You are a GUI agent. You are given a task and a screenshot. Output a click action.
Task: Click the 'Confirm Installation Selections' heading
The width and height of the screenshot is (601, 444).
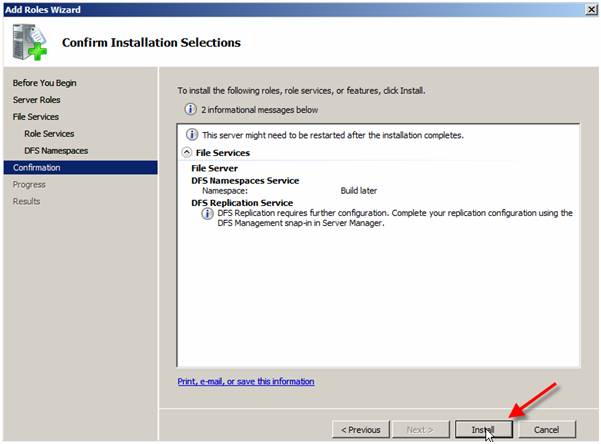(x=151, y=42)
